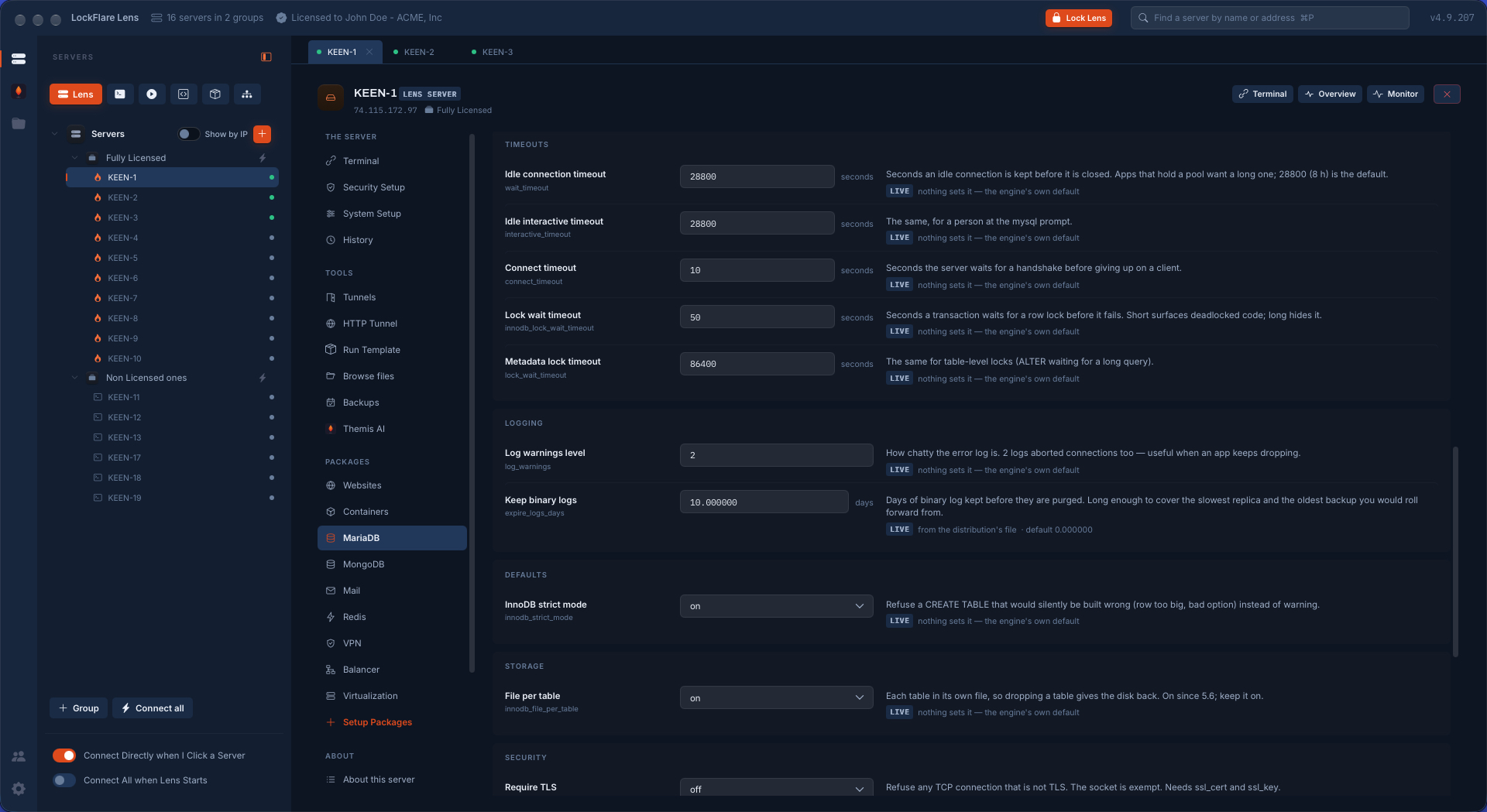Connect Non Licensed ones group lightning icon

click(x=263, y=378)
